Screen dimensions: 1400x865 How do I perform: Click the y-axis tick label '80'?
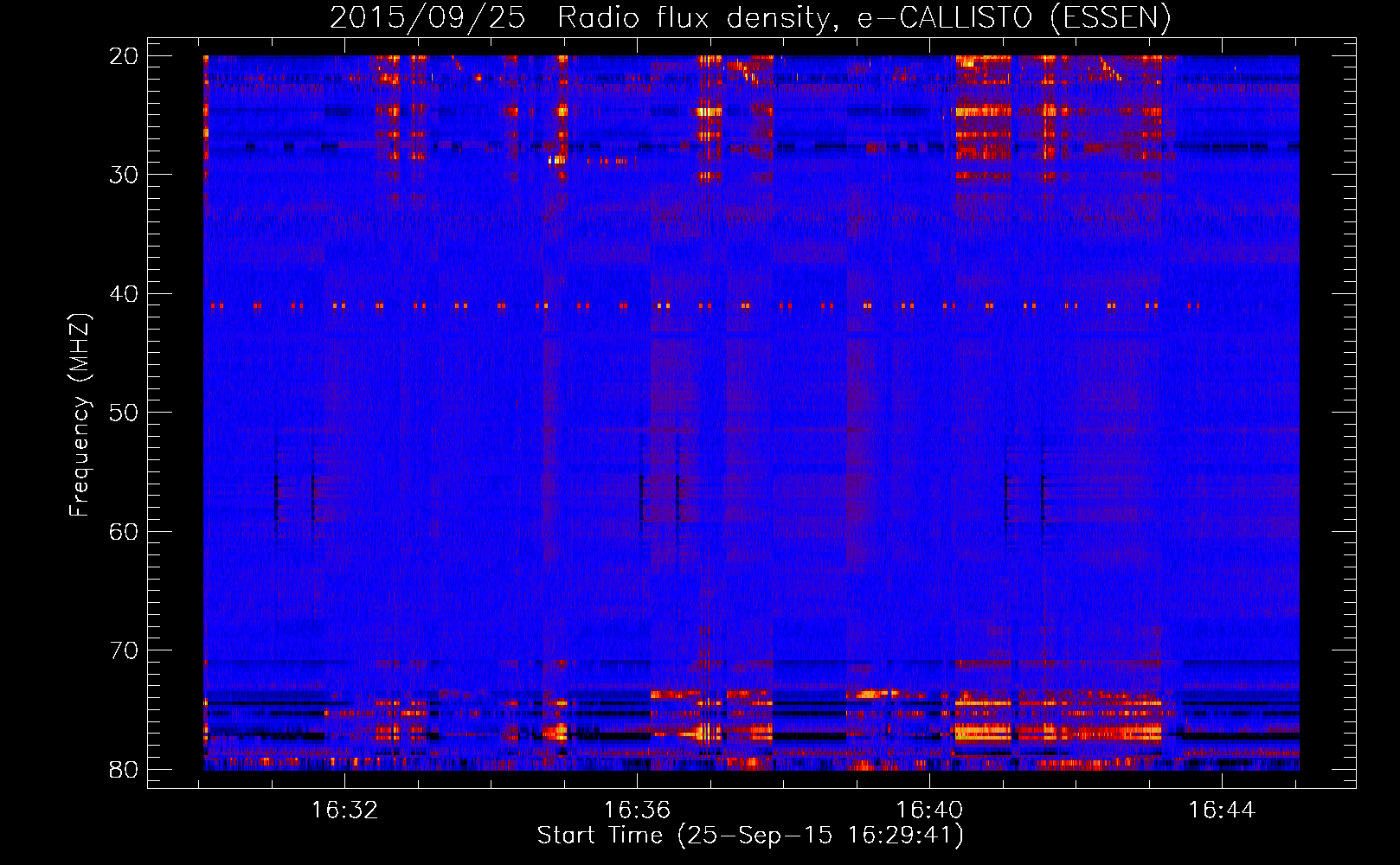click(x=125, y=770)
